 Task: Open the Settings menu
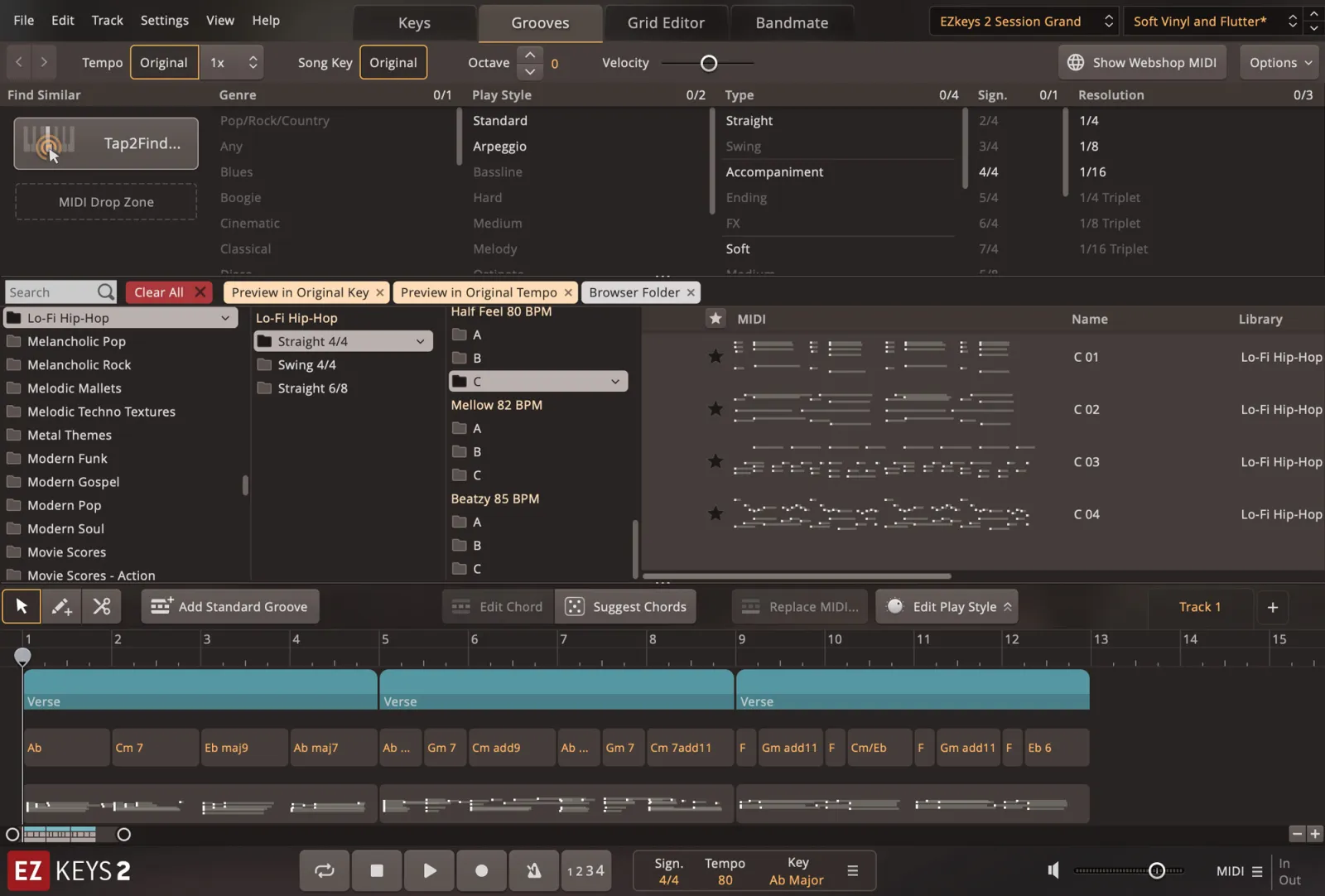164,20
